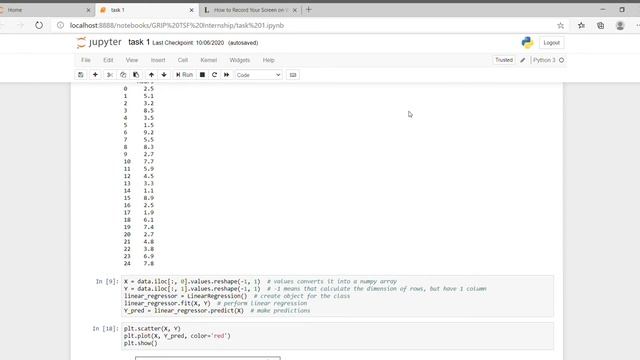
Task: Move selected cell up arrow
Action: (x=151, y=75)
